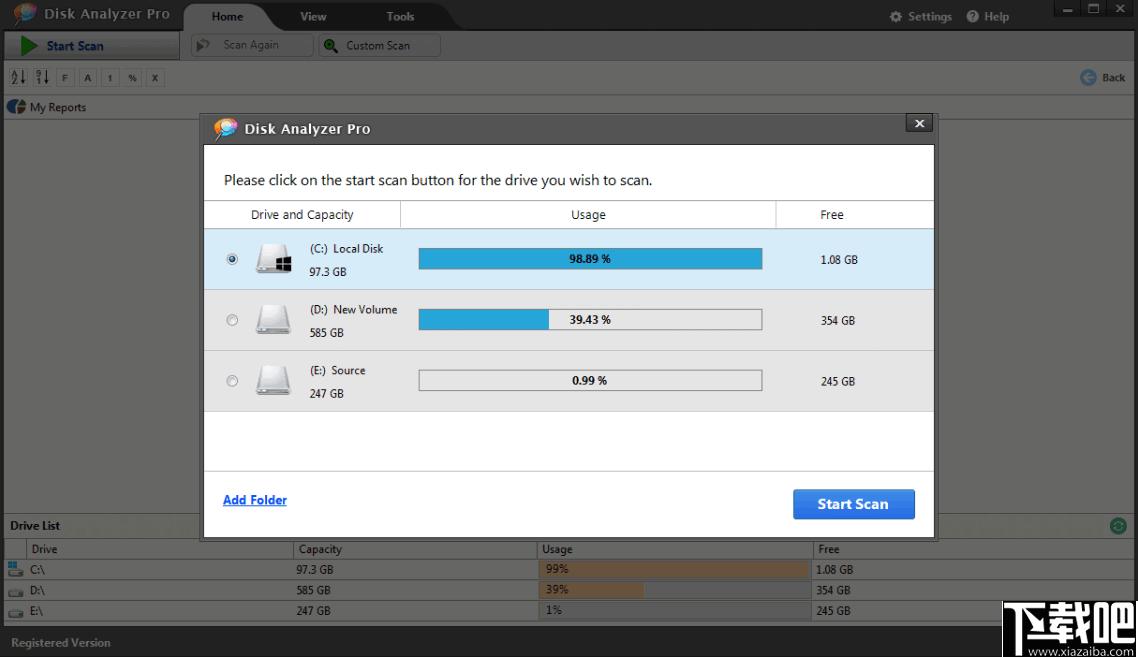Click the 1% usage cell in Drive List
1138x657 pixels.
tap(674, 611)
